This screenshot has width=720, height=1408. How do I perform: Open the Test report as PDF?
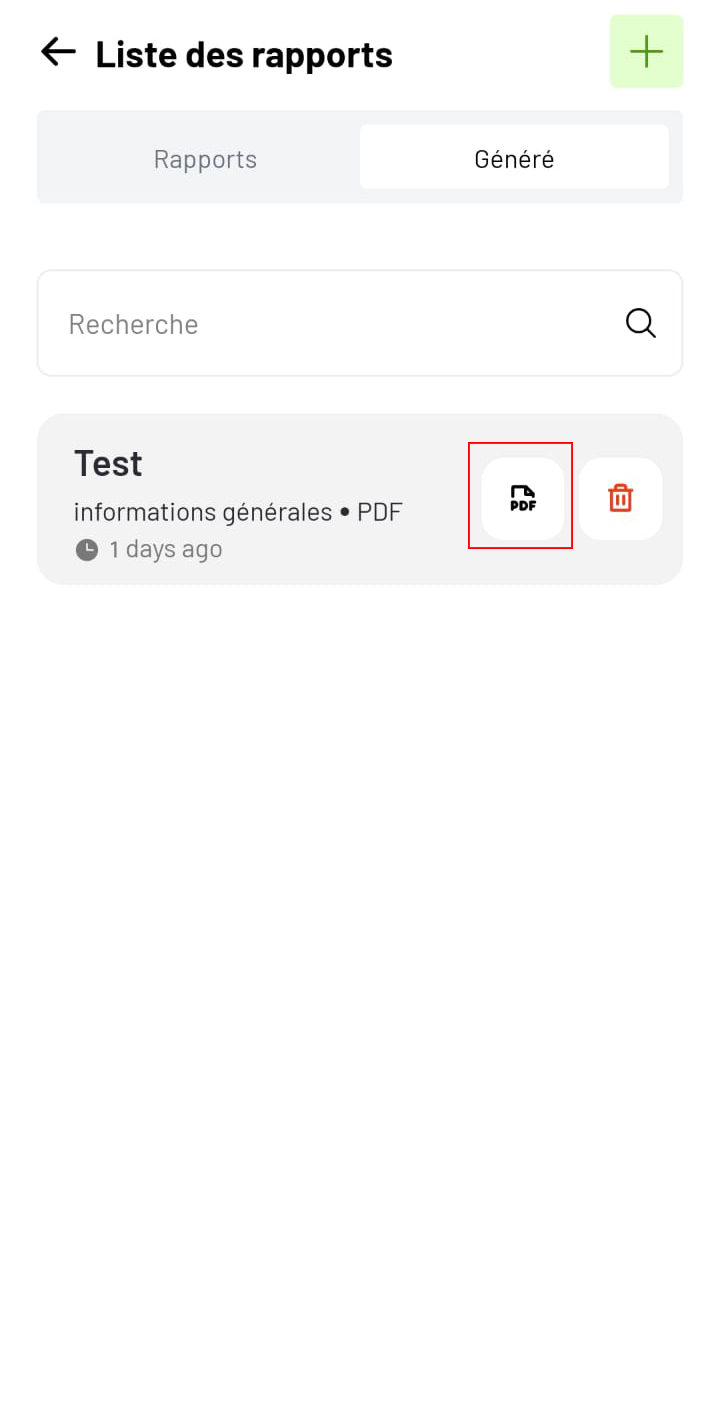(x=522, y=498)
